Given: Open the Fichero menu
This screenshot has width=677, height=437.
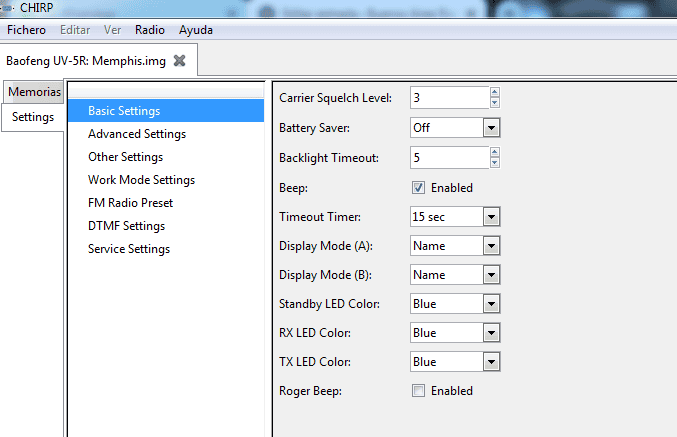Looking at the screenshot, I should click(26, 30).
